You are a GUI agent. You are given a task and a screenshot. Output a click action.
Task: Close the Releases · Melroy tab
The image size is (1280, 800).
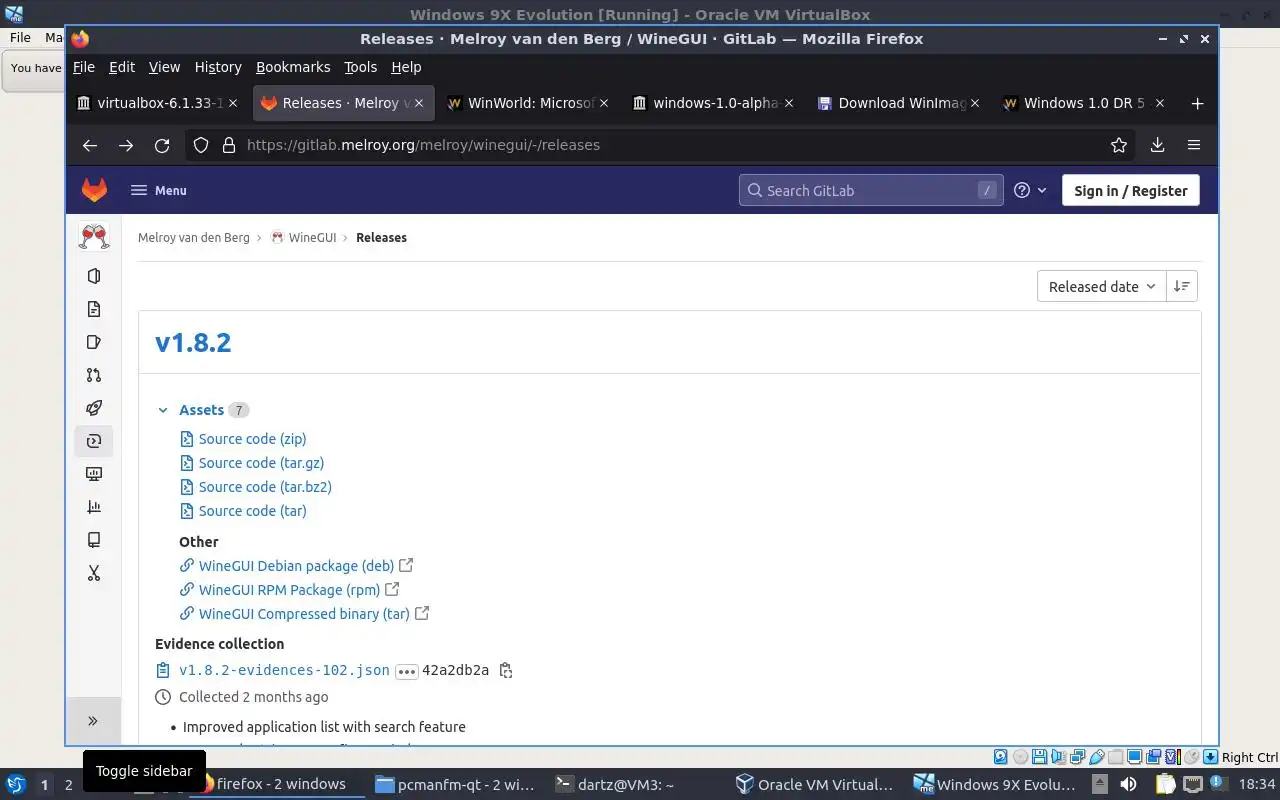click(x=419, y=103)
